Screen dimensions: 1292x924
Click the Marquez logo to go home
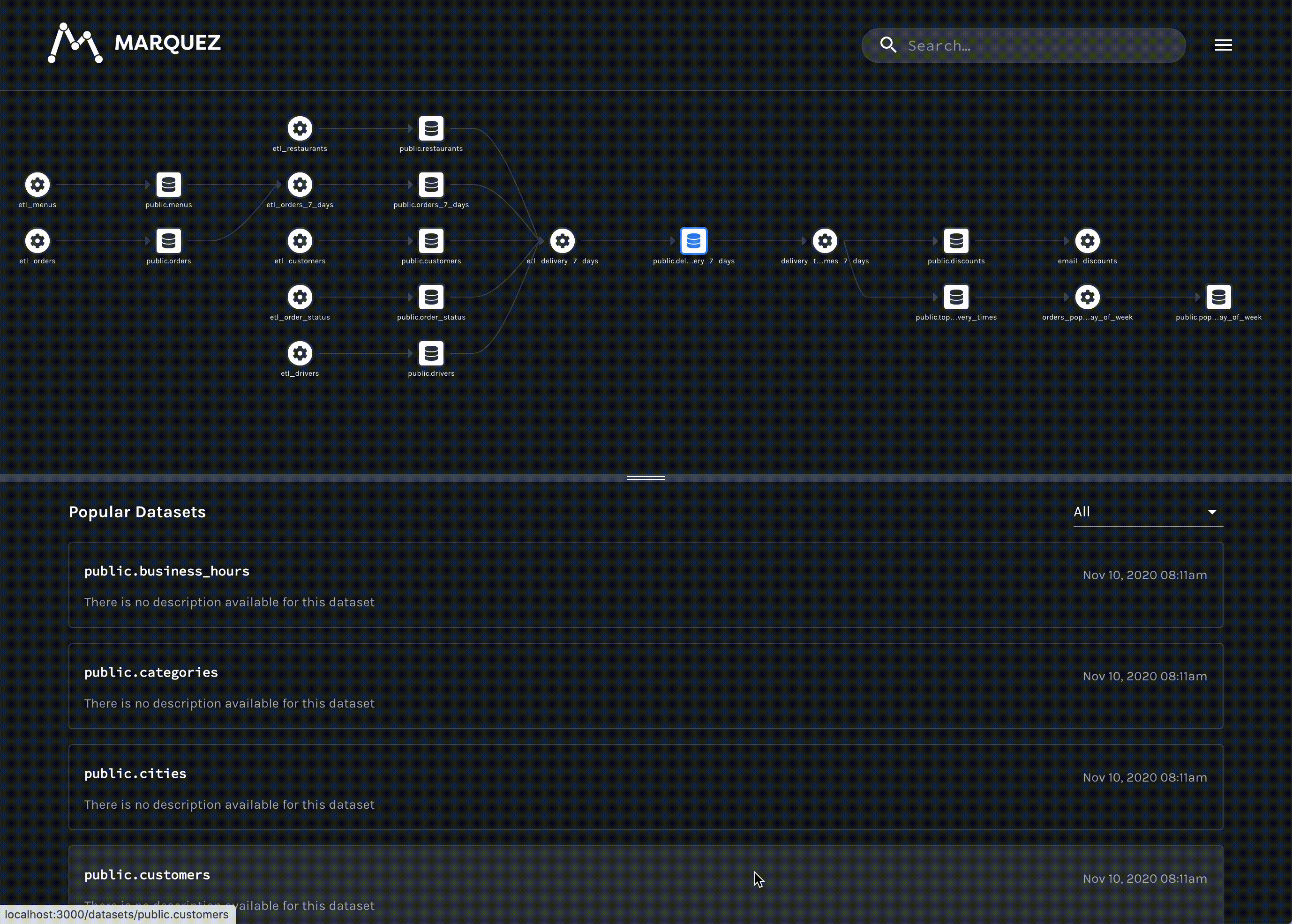(x=135, y=43)
